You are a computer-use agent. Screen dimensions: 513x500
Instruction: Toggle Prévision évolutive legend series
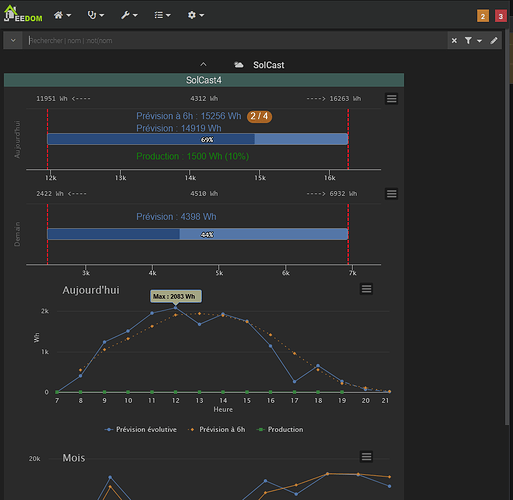pos(141,429)
